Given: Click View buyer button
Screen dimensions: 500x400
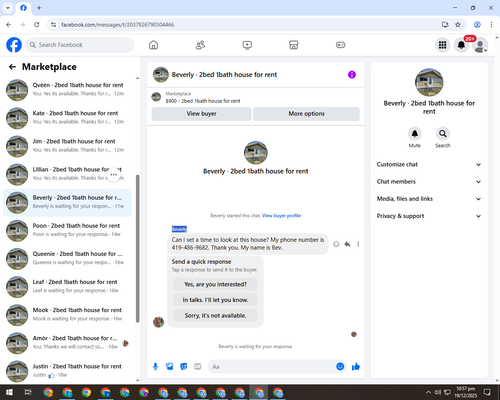Looking at the screenshot, I should 201,114.
